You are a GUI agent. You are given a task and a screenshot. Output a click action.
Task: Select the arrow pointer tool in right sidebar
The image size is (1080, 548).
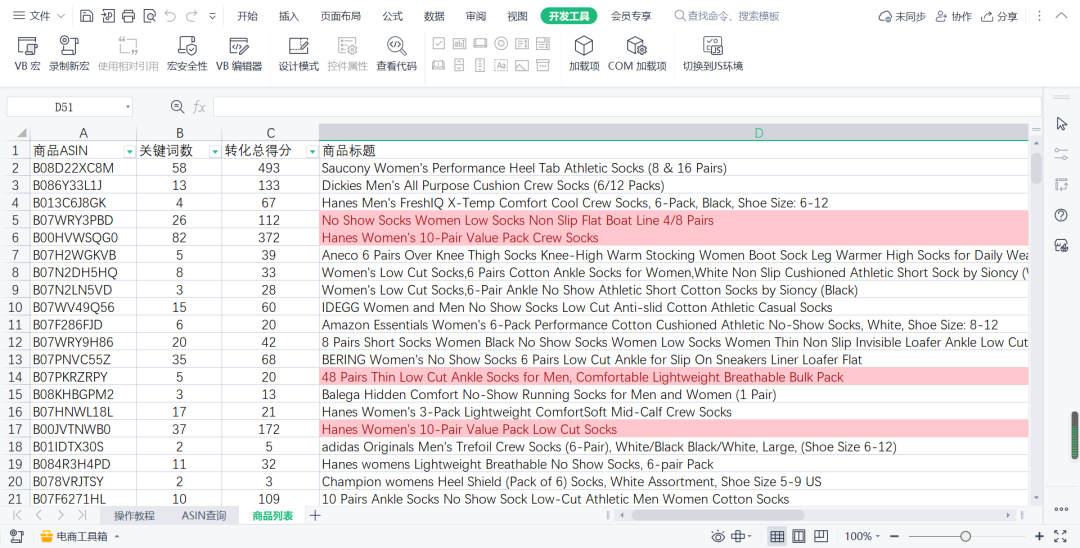(1061, 123)
